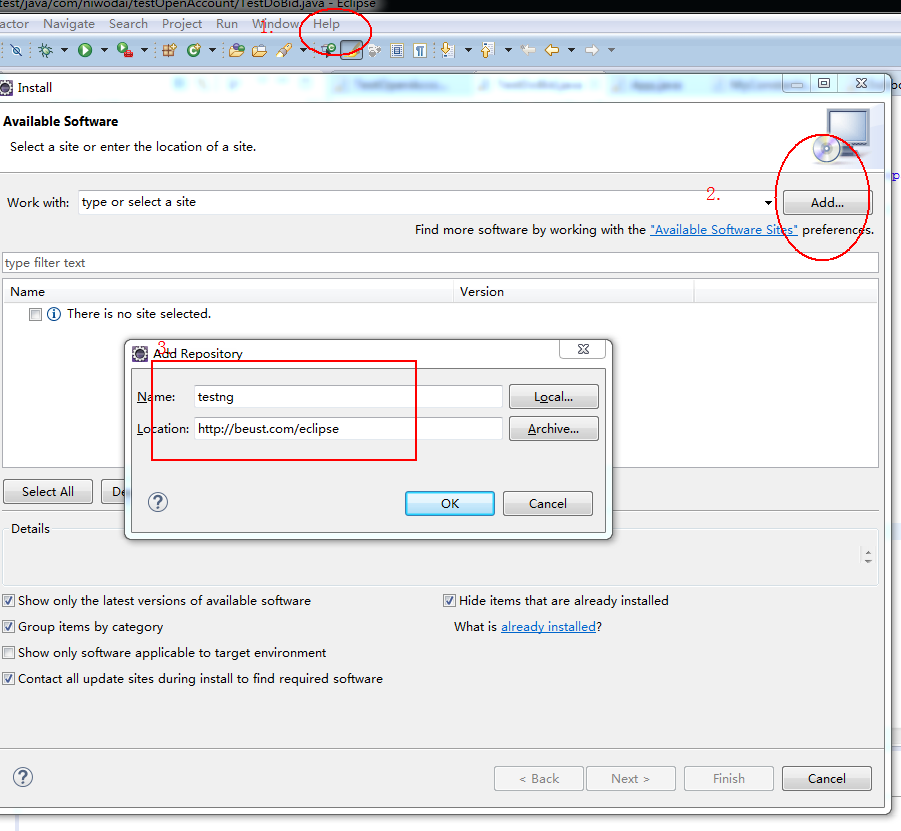Screen dimensions: 901x831
Task: Click the Show Whitespace Characters pilcrow icon
Action: (x=420, y=51)
